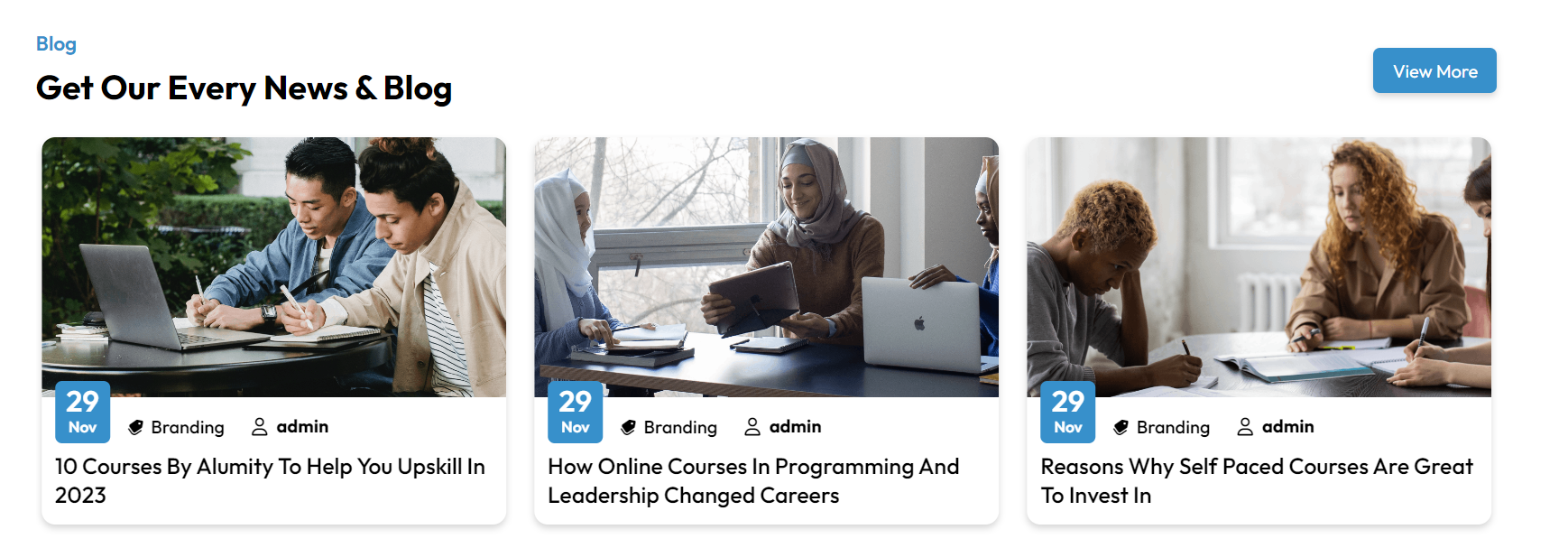Click the tag icon on second blog card
The height and width of the screenshot is (548, 1568).
(629, 427)
